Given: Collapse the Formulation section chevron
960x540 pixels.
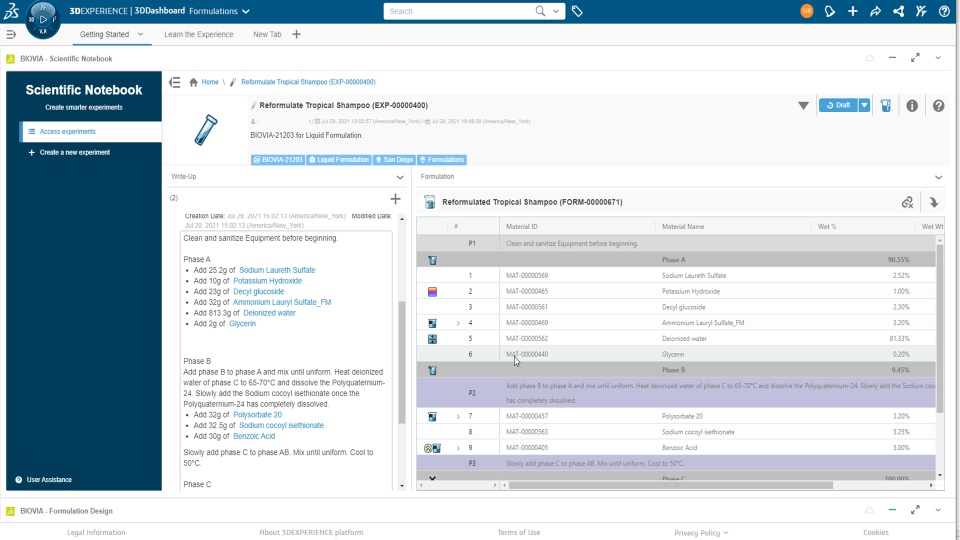Looking at the screenshot, I should (939, 177).
